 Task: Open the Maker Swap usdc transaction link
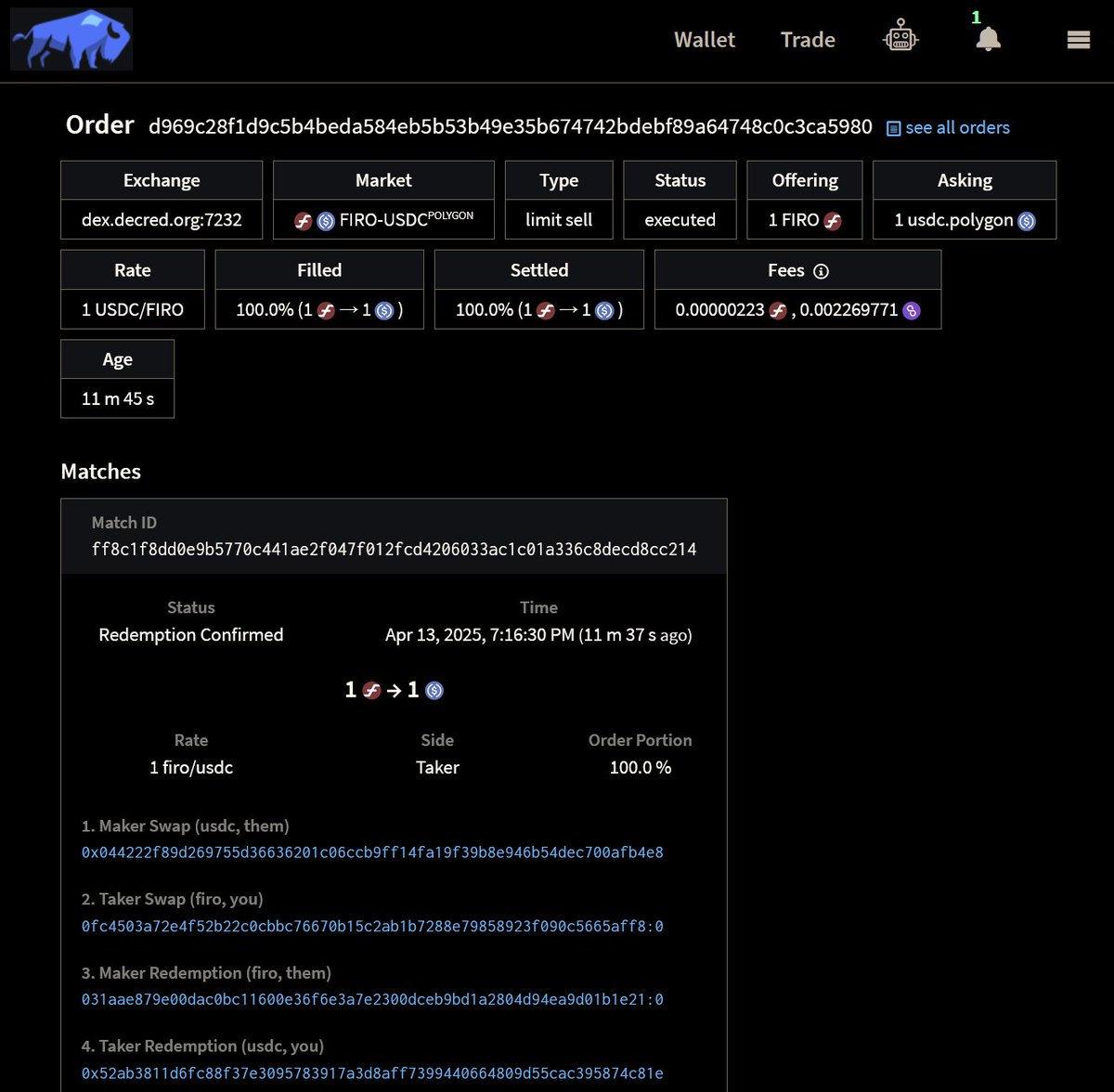pyautogui.click(x=371, y=852)
